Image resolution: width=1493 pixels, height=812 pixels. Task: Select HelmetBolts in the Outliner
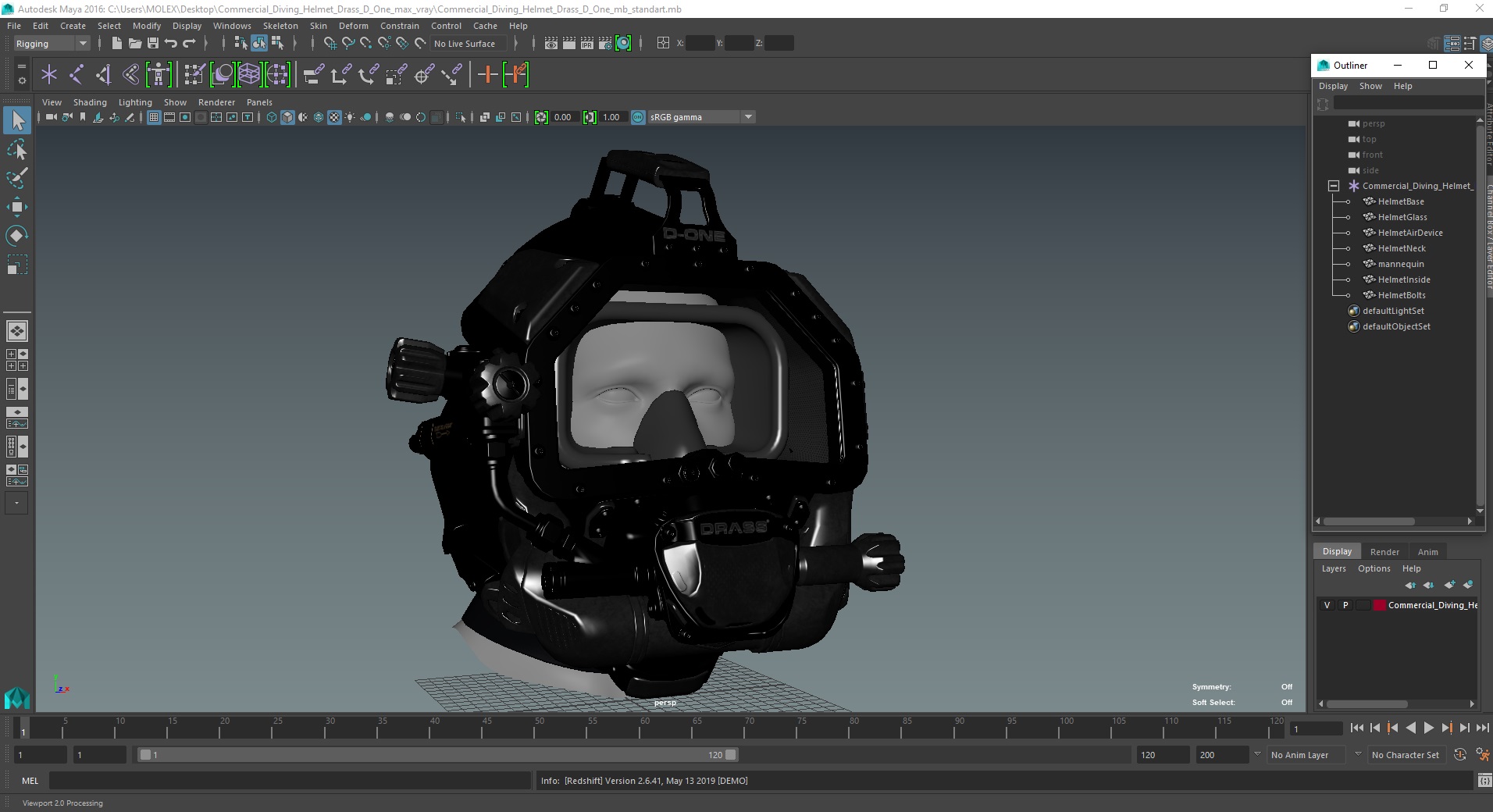click(x=1402, y=295)
